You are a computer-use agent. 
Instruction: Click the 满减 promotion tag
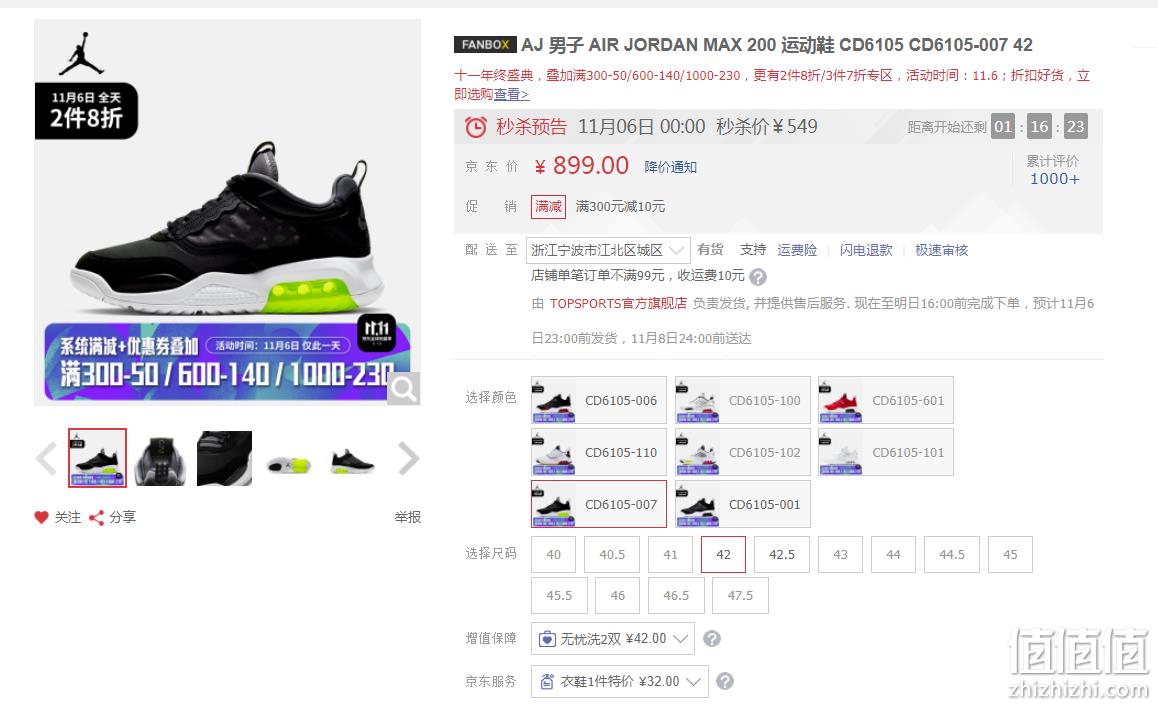click(x=548, y=206)
